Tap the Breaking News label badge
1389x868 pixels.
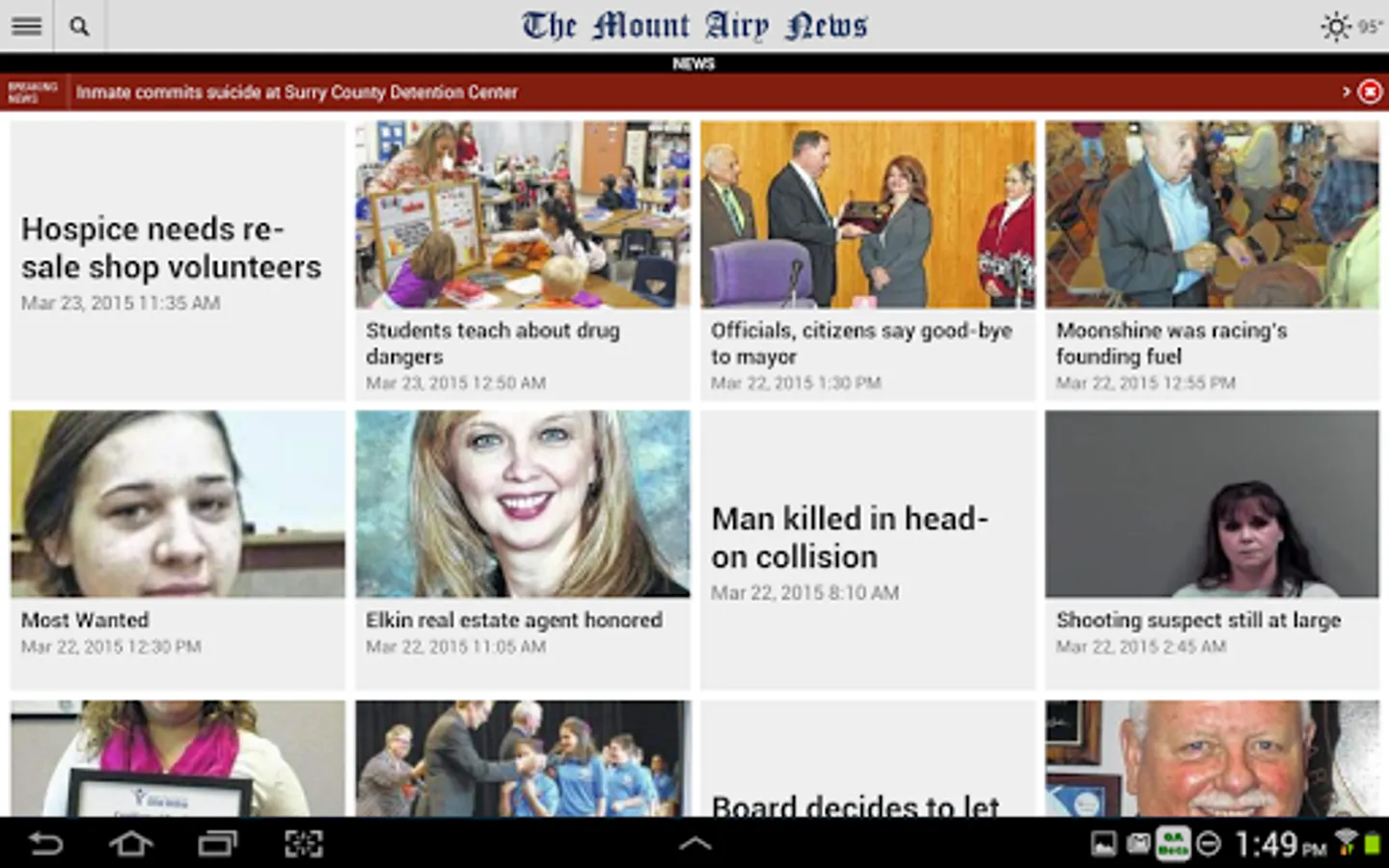click(x=32, y=92)
